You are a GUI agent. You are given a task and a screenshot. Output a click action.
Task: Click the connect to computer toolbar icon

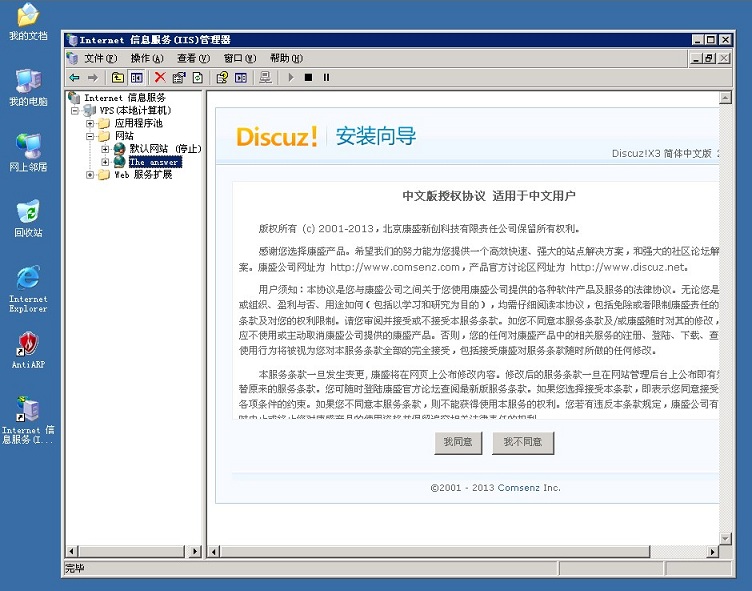coord(265,77)
